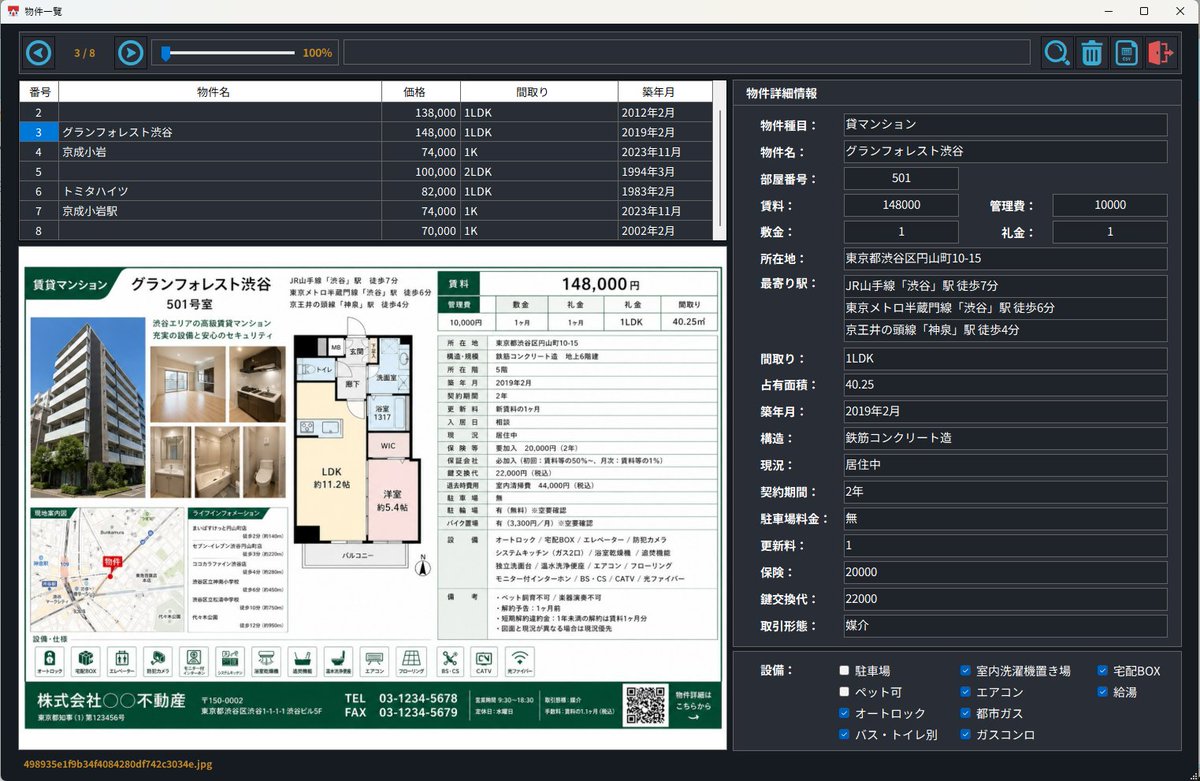Click the 物件種目 field showing 貸マンション
Viewport: 1200px width, 781px height.
click(x=1005, y=125)
